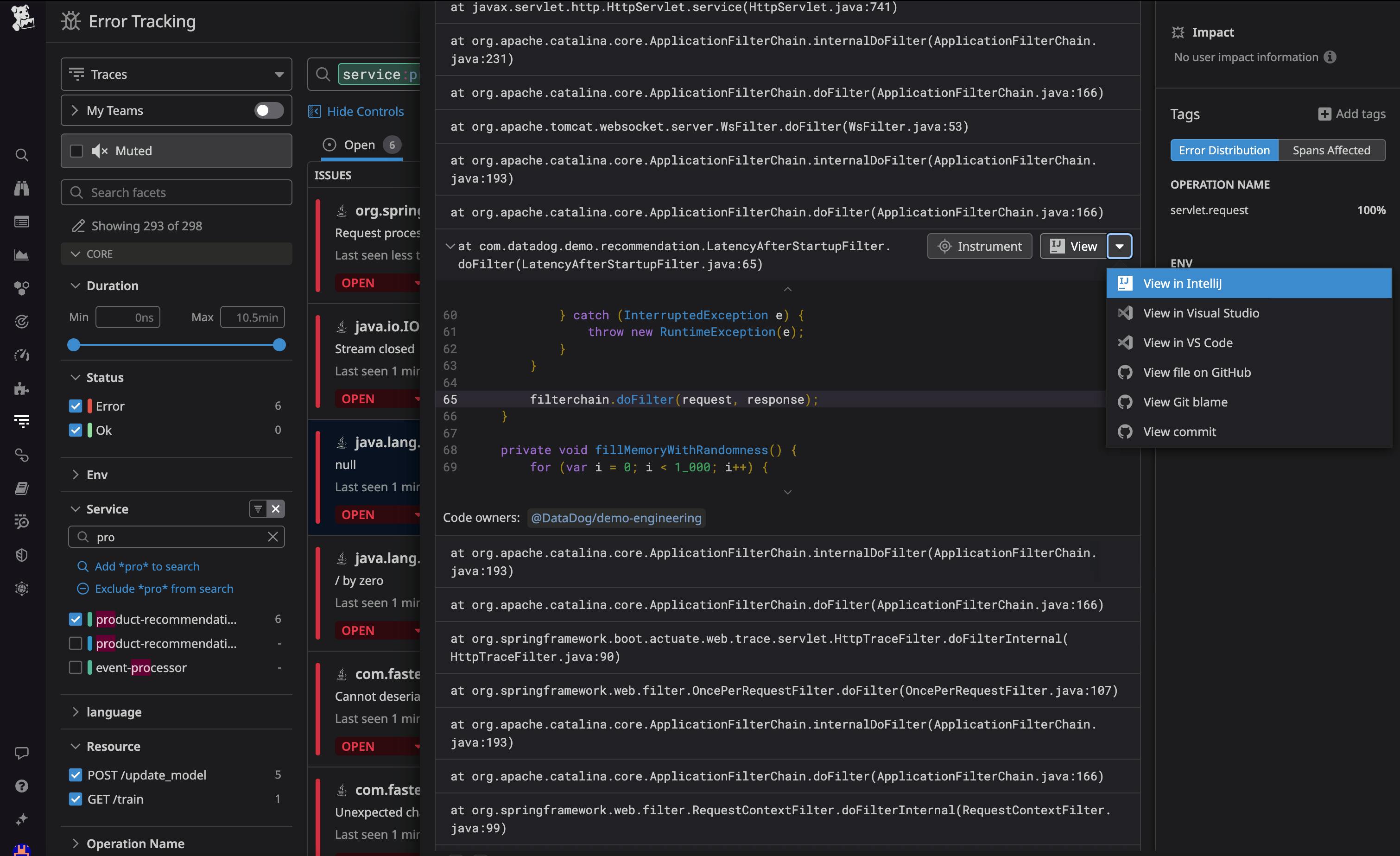Click the Service facet filter icon
The width and height of the screenshot is (1400, 856).
tap(258, 509)
